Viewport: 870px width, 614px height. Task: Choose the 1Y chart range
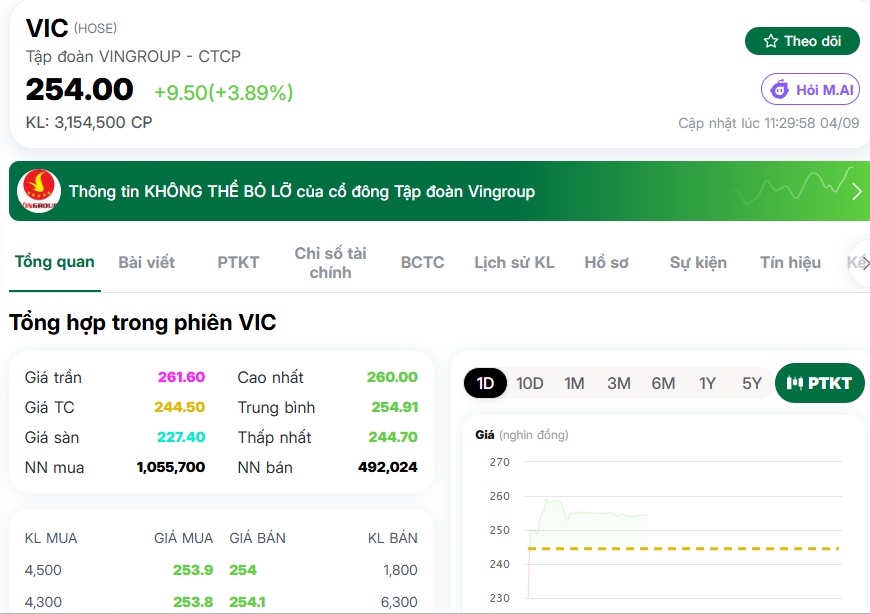707,383
